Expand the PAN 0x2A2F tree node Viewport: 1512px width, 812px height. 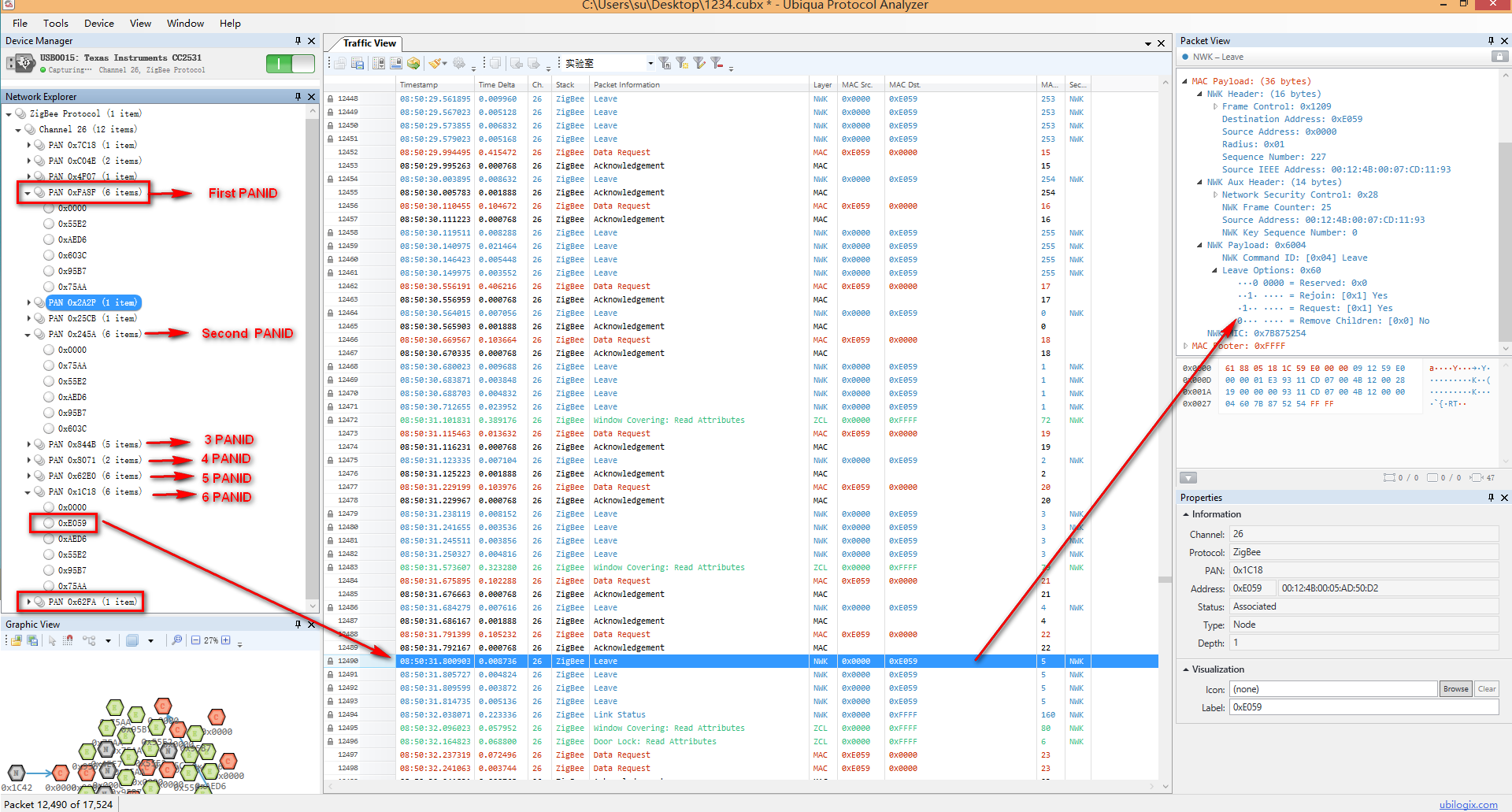coord(29,302)
